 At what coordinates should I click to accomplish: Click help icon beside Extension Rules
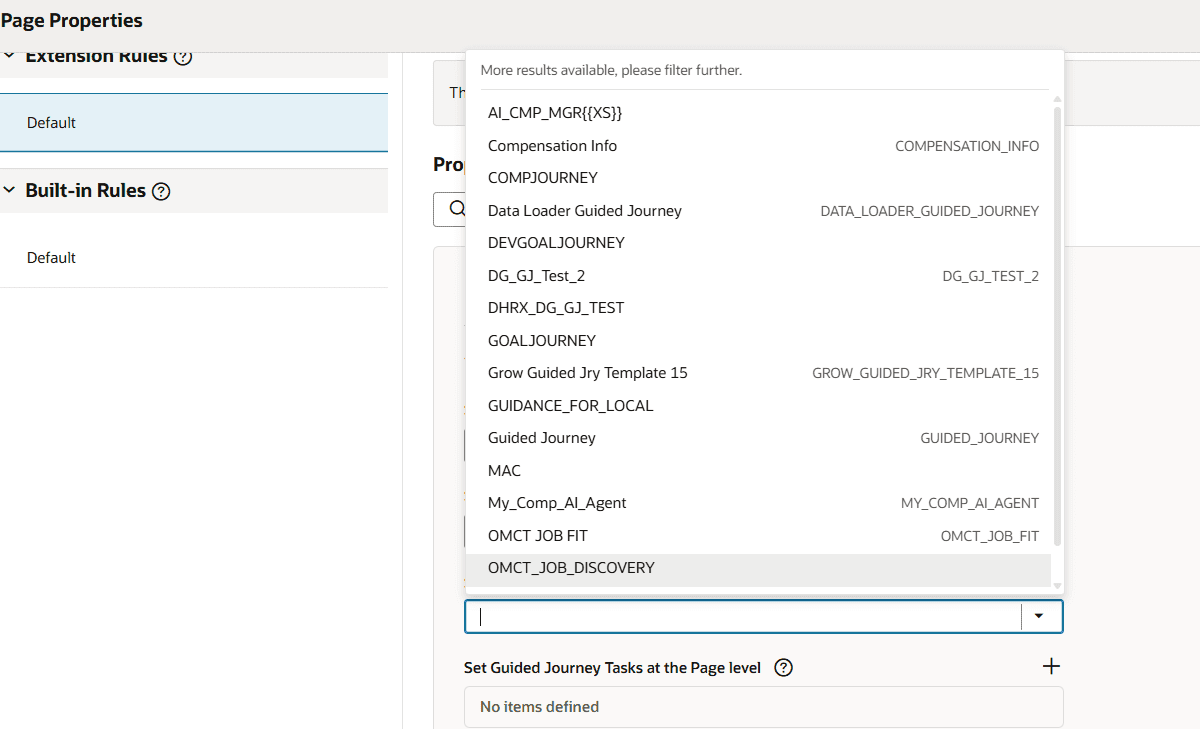click(x=183, y=57)
